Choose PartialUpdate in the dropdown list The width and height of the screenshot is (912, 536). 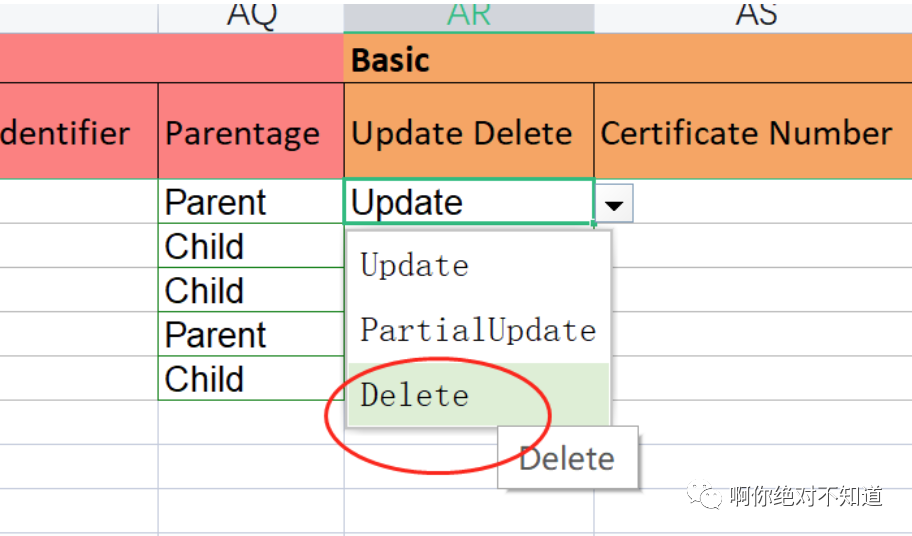478,330
